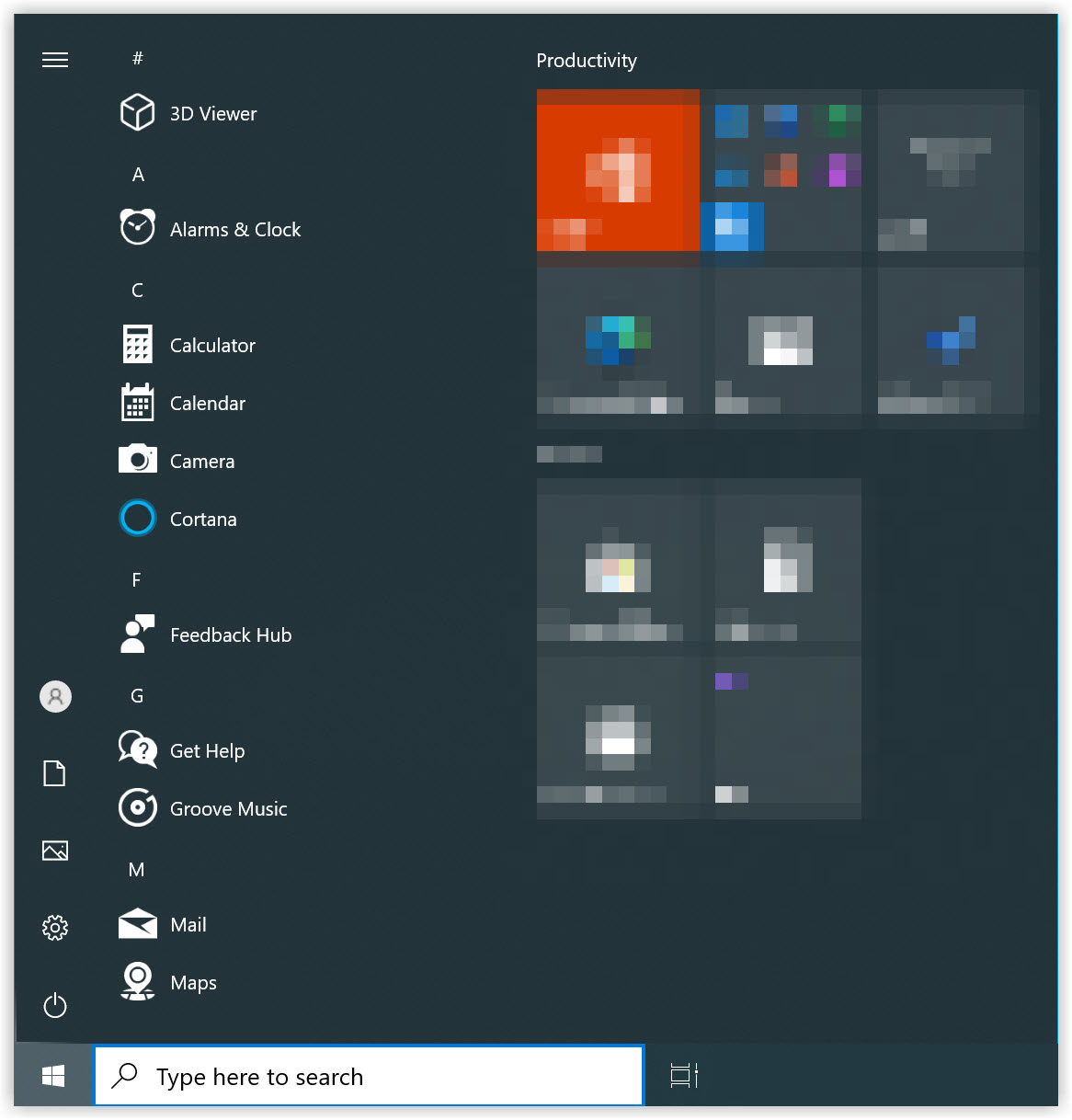Open the Calculator app
This screenshot has width=1072, height=1120.
click(211, 346)
